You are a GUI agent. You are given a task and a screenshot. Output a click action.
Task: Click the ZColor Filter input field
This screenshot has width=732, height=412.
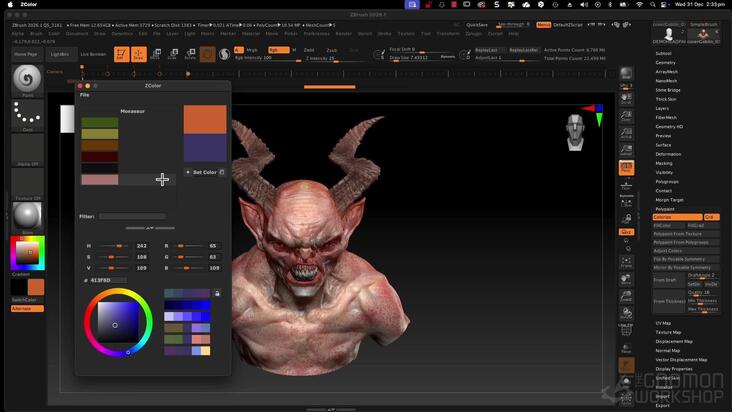click(132, 216)
